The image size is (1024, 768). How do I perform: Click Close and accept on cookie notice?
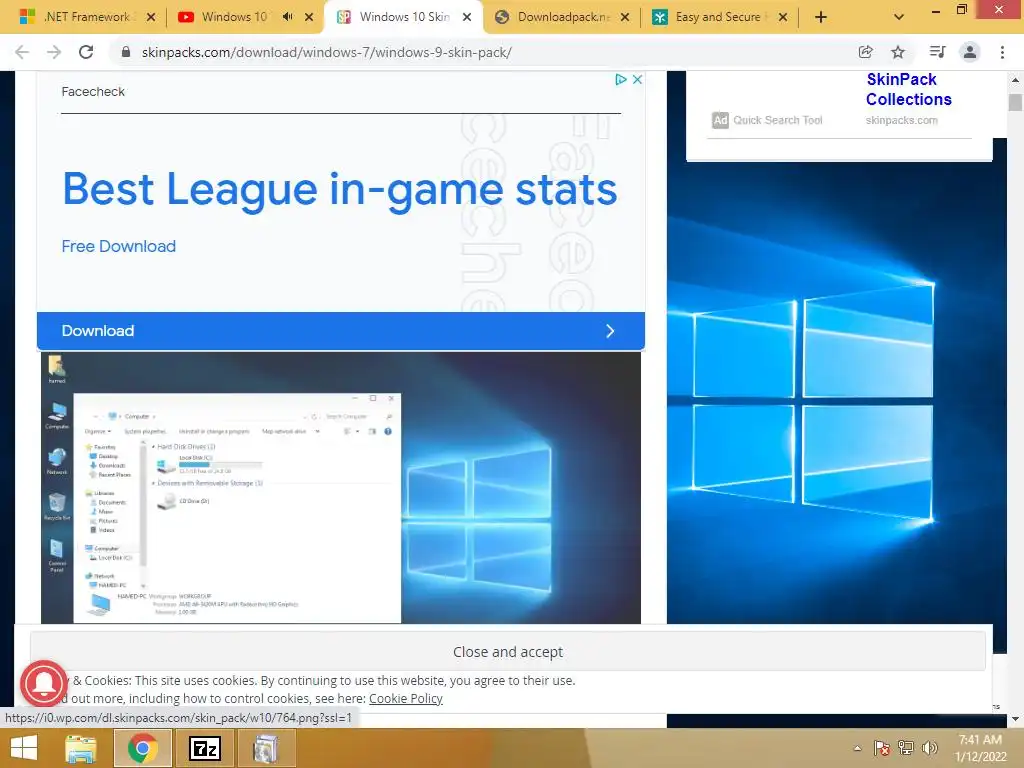point(507,652)
